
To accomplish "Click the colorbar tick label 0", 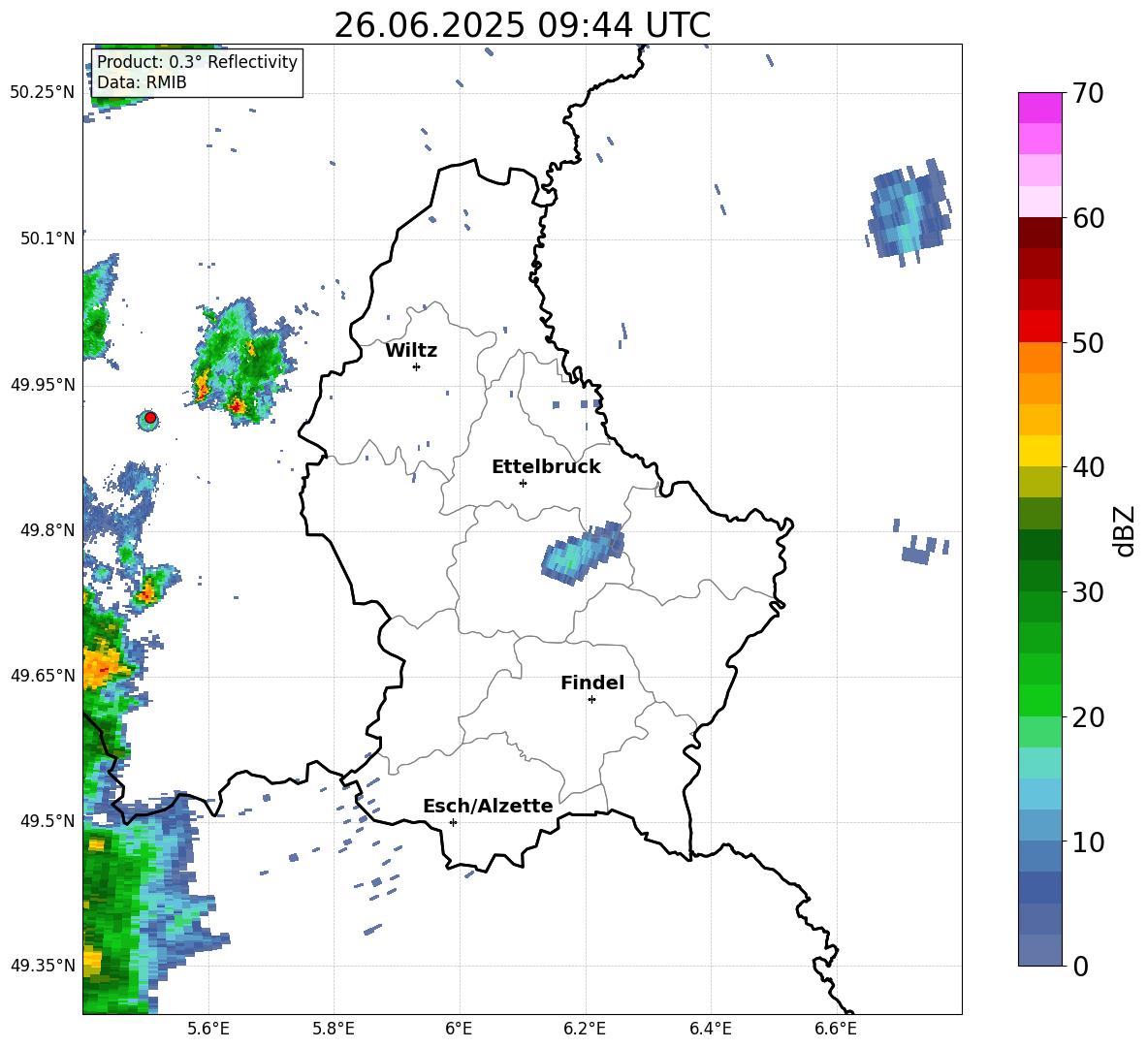I will [x=1080, y=966].
